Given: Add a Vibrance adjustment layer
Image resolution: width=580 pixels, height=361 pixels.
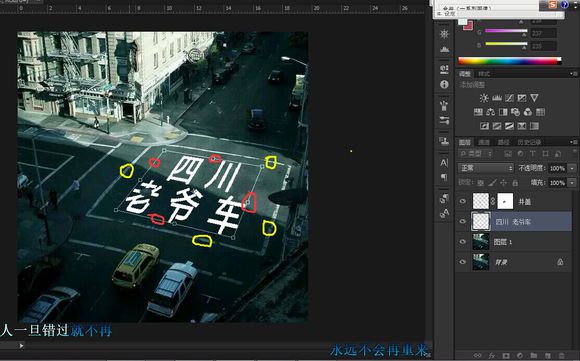Looking at the screenshot, I should point(534,98).
